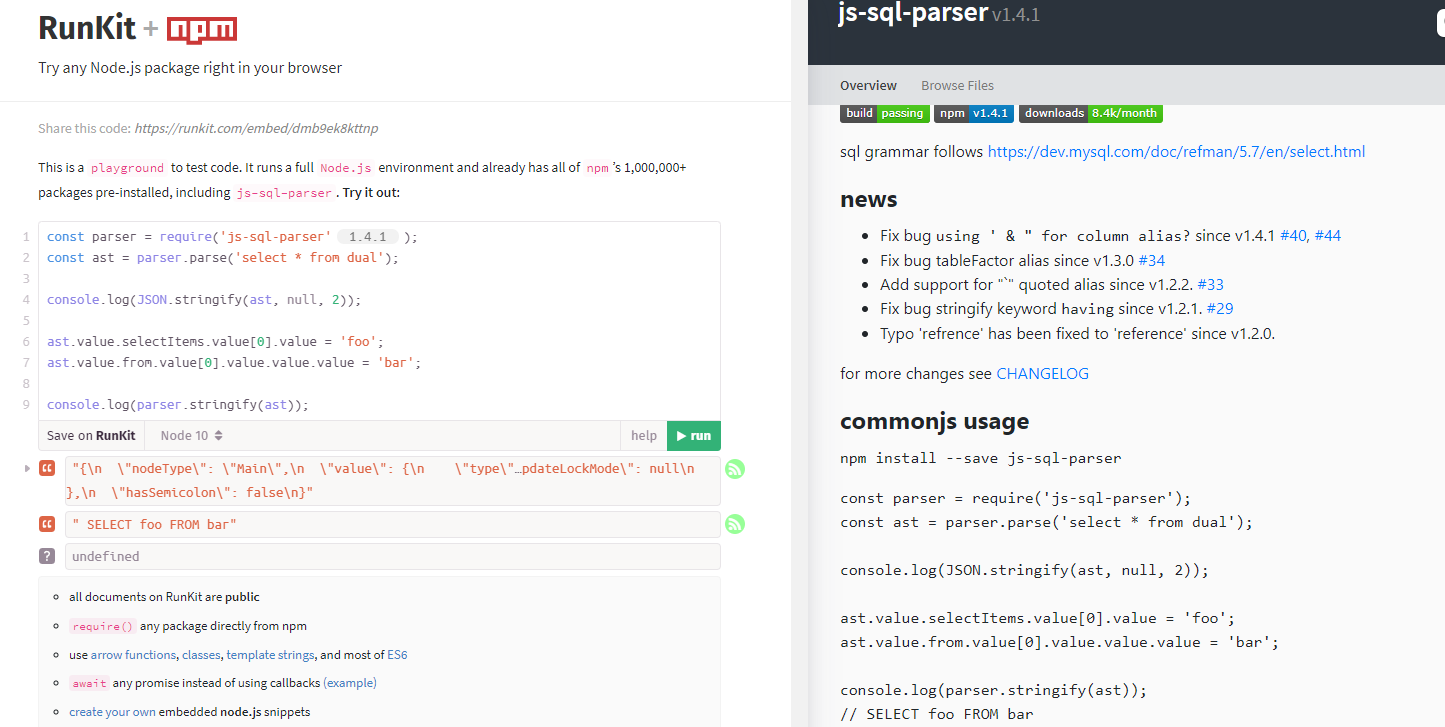The image size is (1445, 727).
Task: Click the build passing badge
Action: (x=884, y=113)
